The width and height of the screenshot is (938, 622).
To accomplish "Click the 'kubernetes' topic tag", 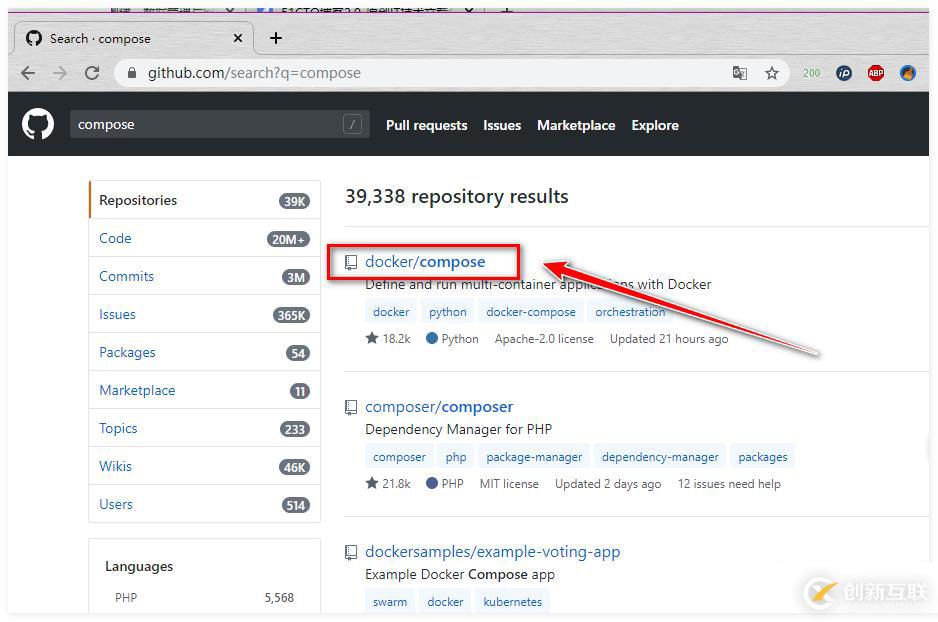I will (513, 602).
